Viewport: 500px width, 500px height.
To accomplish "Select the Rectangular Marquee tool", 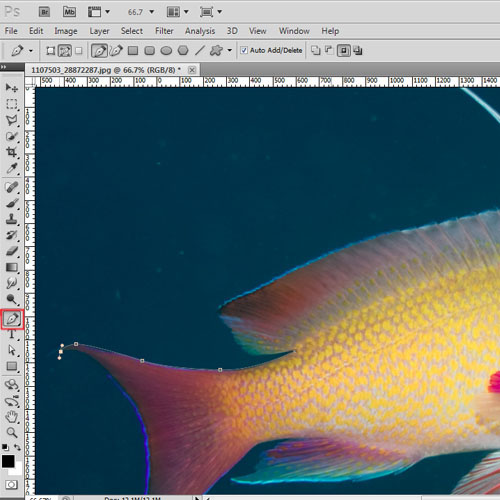I will click(12, 104).
